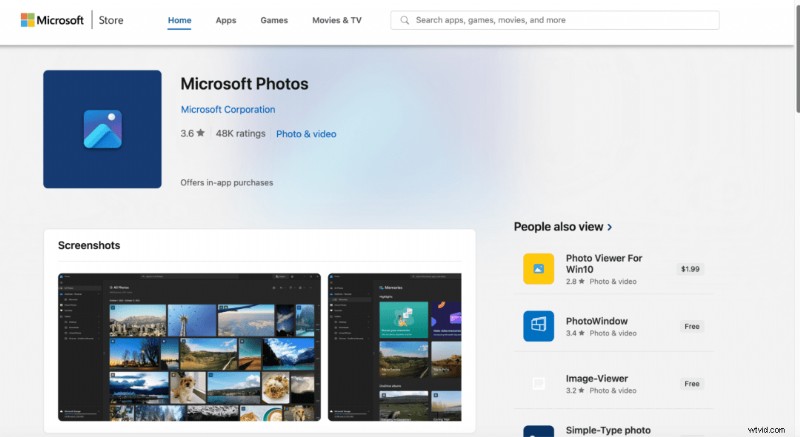This screenshot has width=800, height=437.
Task: Click the star icon beside 3.6
Action: pyautogui.click(x=201, y=133)
